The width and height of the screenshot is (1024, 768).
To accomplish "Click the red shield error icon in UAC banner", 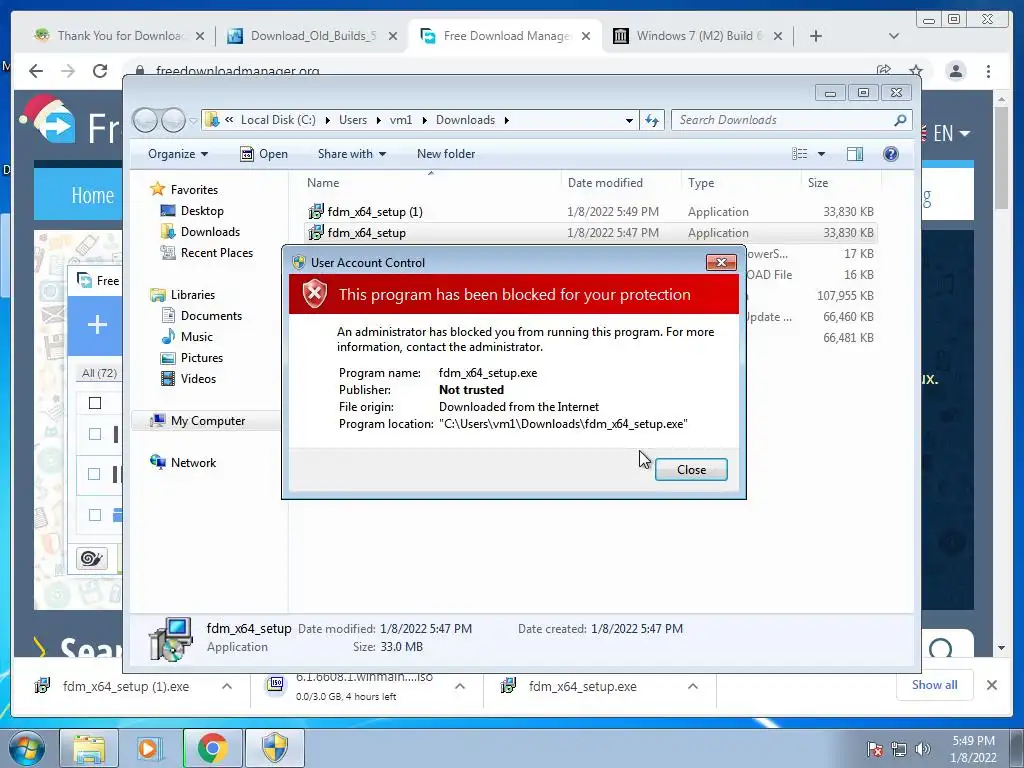I will pos(314,294).
